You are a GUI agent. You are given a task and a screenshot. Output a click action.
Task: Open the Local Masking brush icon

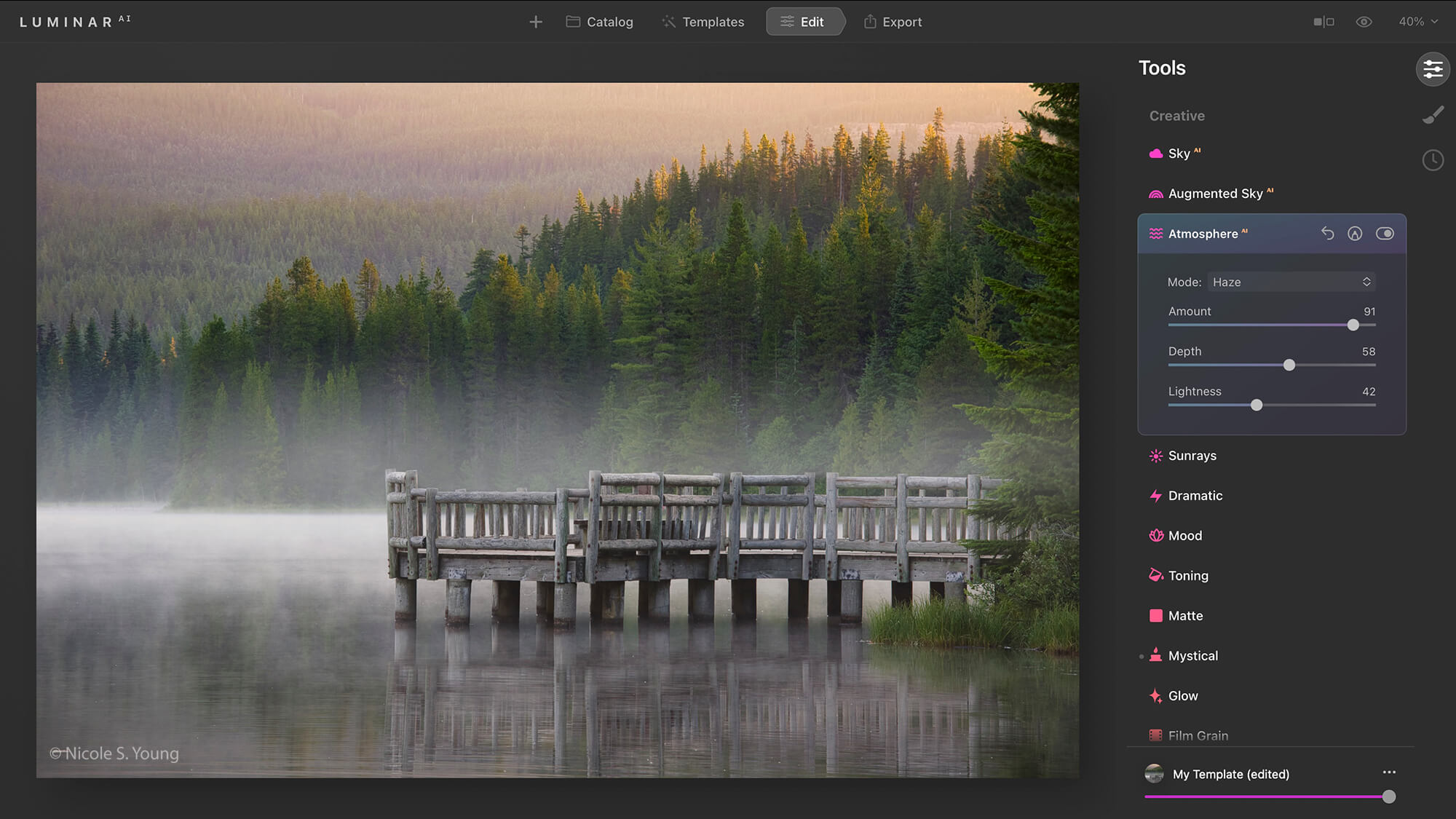pyautogui.click(x=1433, y=115)
